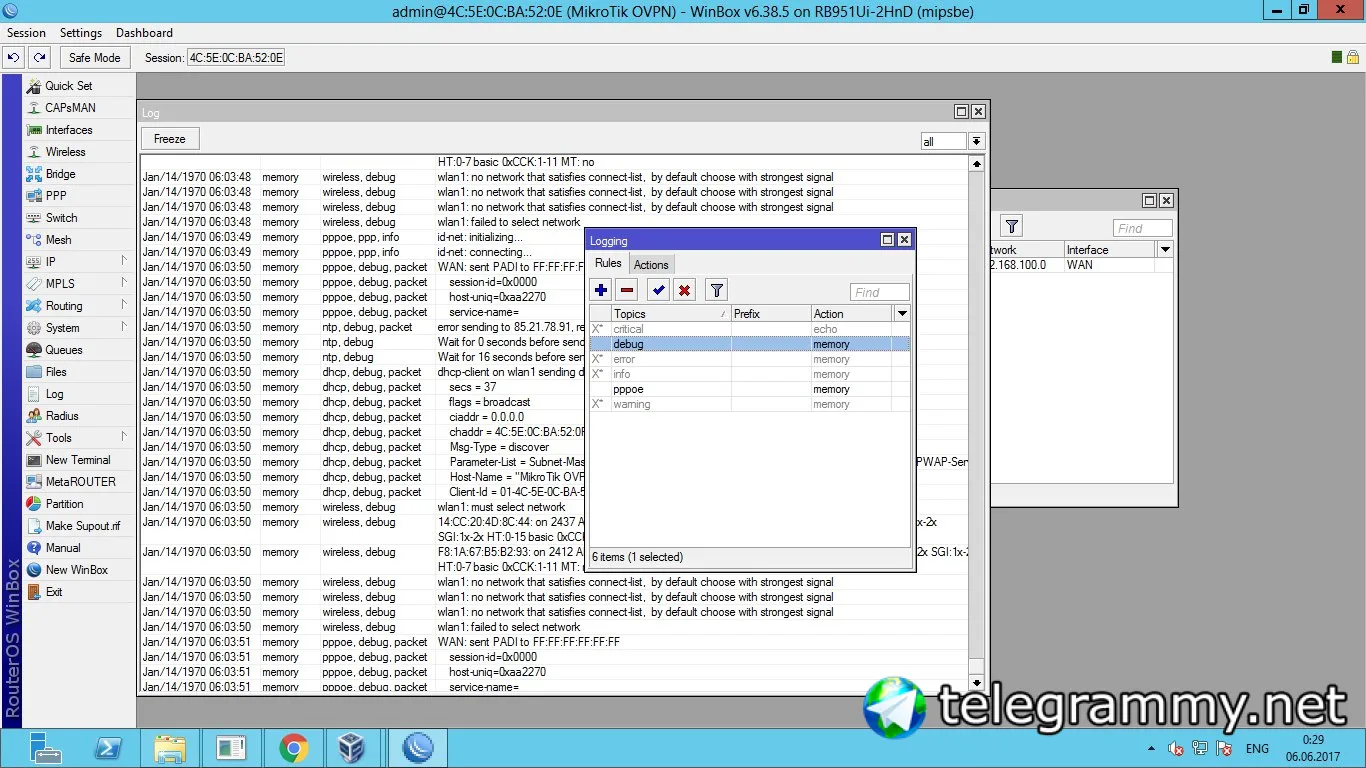The image size is (1366, 768).
Task: Open the PPP section
Action: click(x=56, y=196)
